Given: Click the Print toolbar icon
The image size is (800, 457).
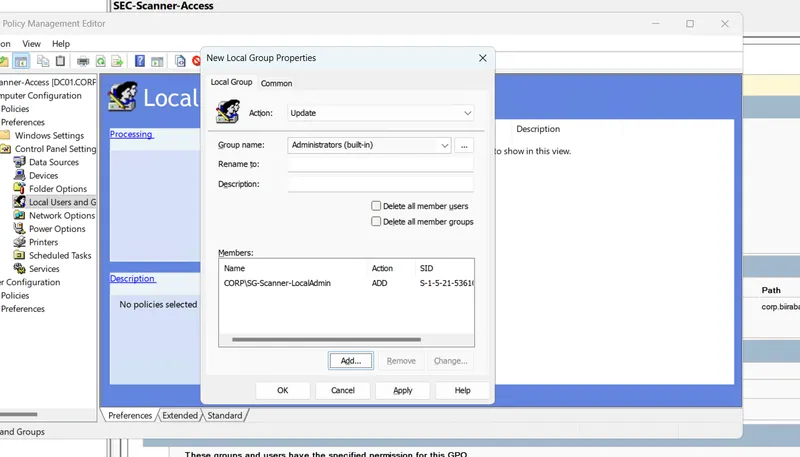Looking at the screenshot, I should [x=83, y=62].
